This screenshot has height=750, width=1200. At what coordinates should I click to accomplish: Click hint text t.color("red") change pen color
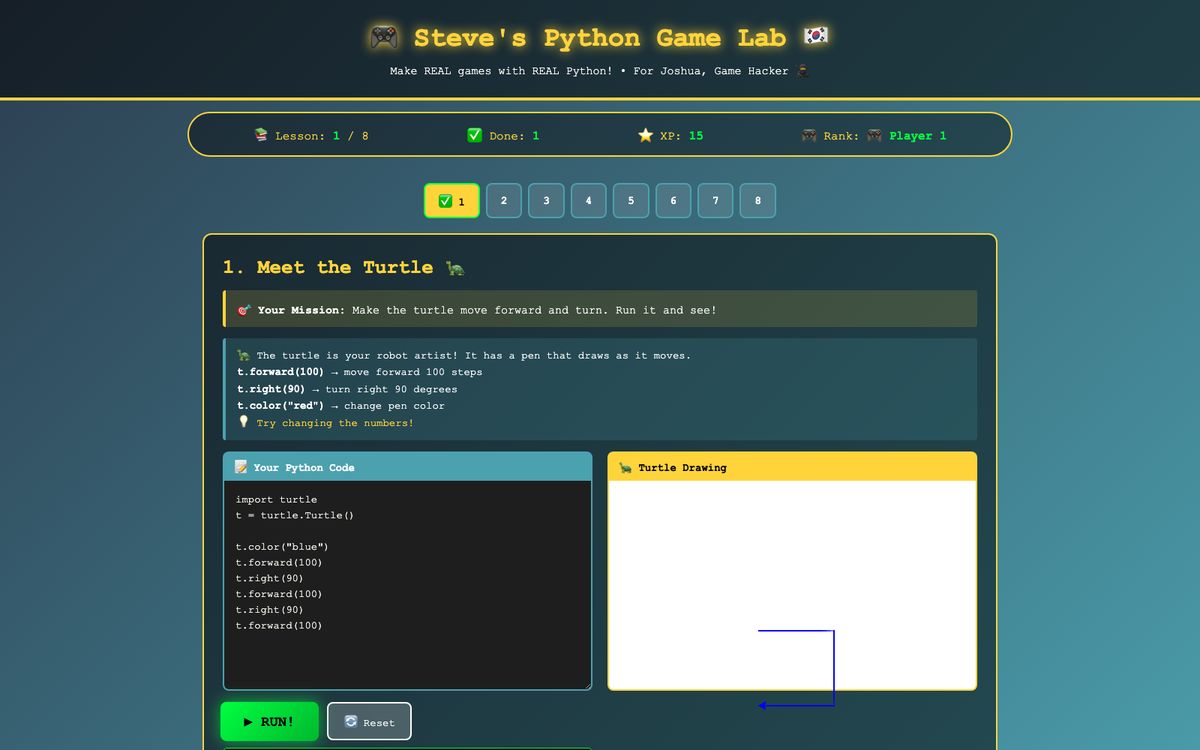(341, 406)
